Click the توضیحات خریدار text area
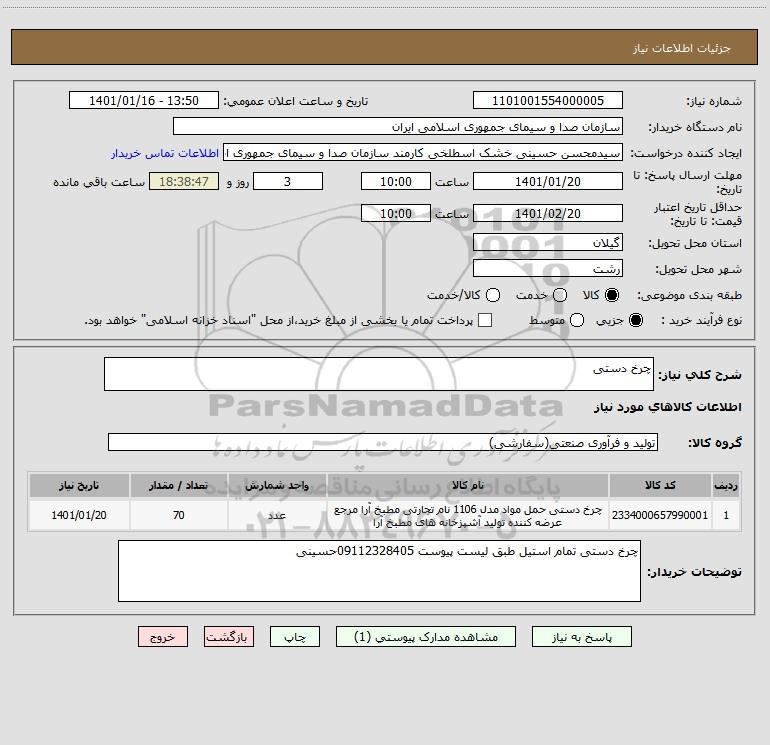The width and height of the screenshot is (770, 745). pyautogui.click(x=379, y=571)
